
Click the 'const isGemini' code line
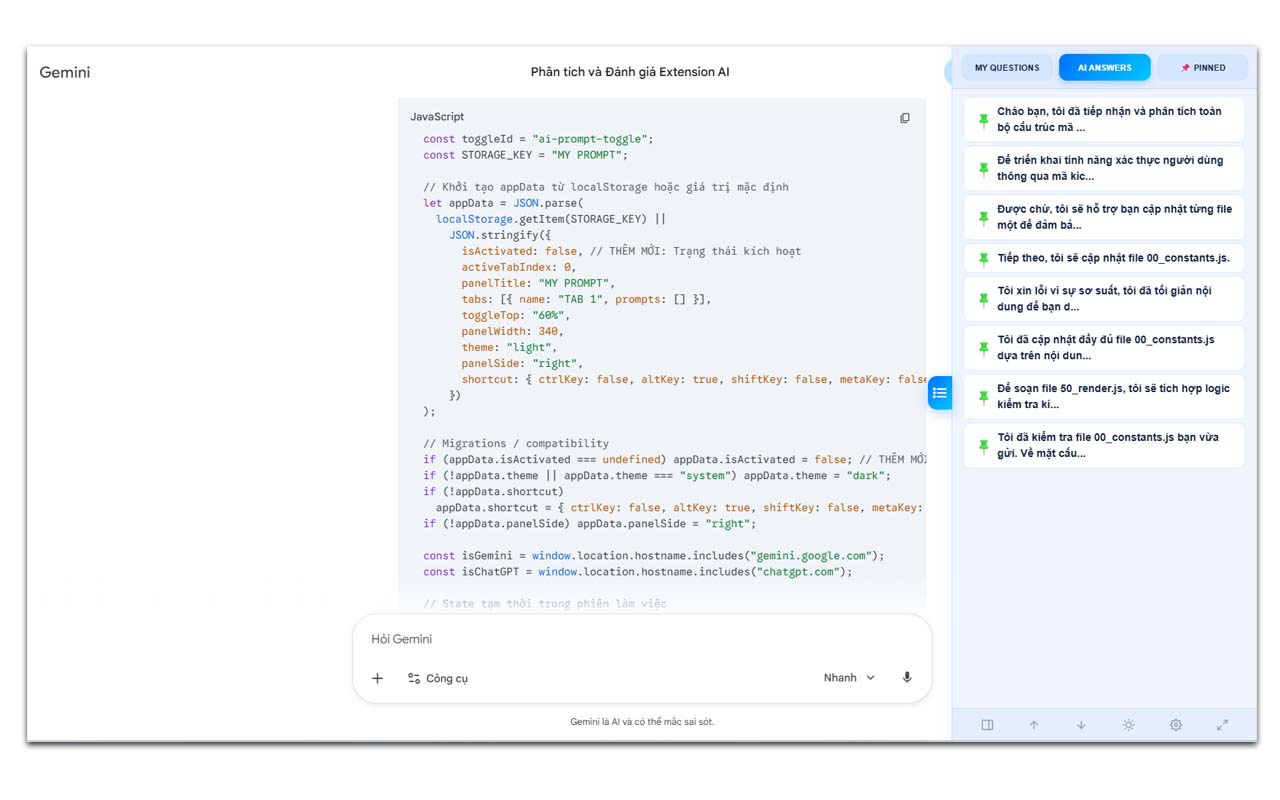pos(654,555)
